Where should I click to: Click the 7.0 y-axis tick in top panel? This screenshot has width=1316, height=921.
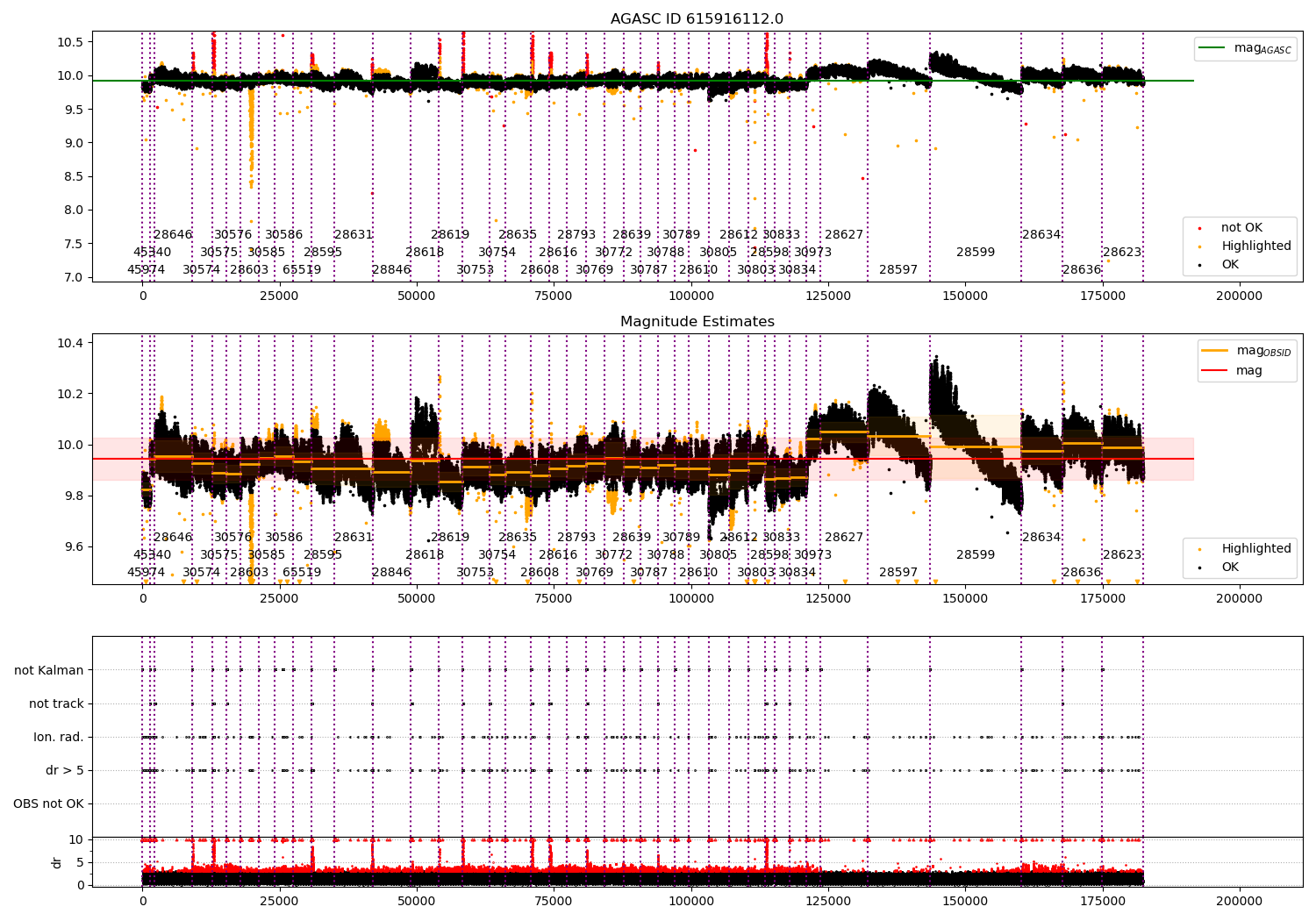click(x=75, y=277)
